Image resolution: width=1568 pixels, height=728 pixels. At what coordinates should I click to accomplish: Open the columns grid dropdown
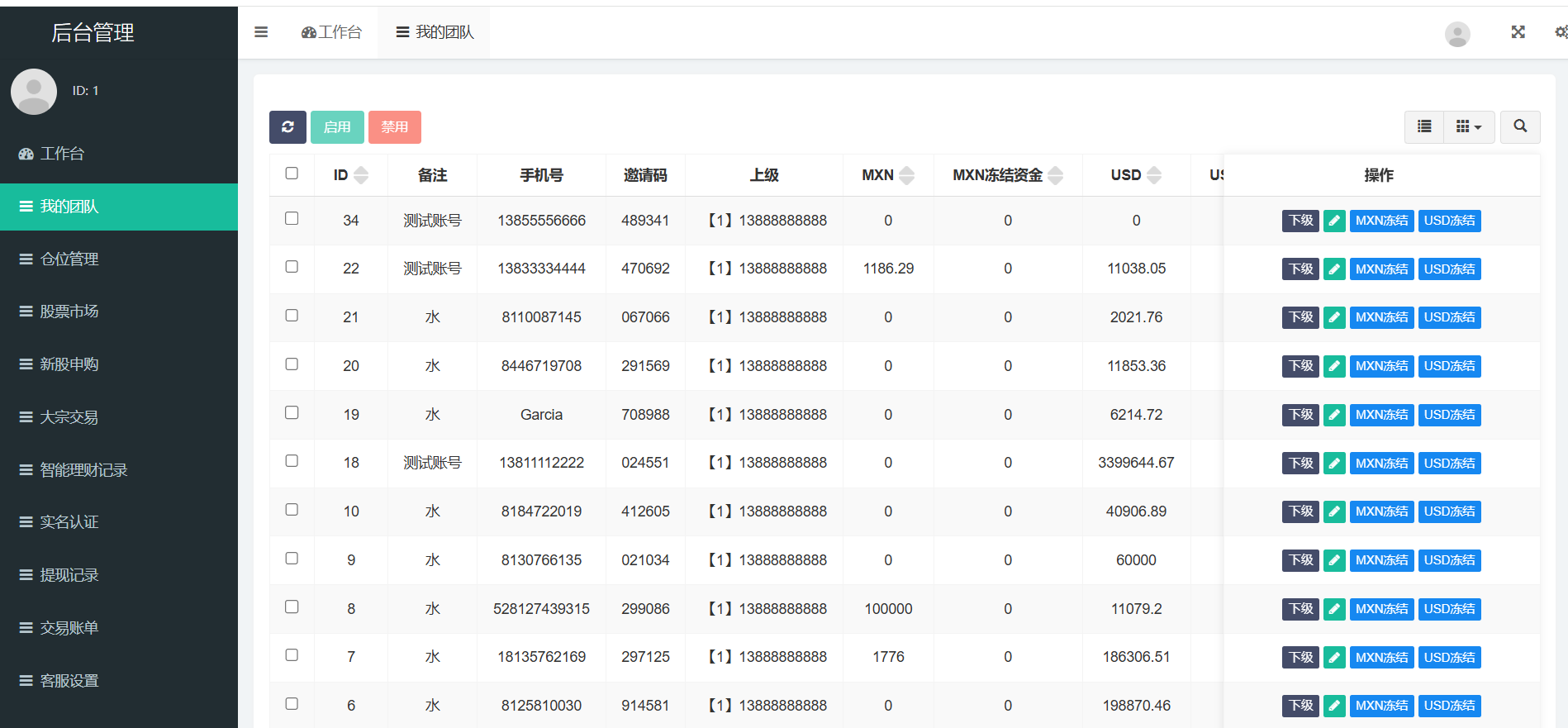click(x=1468, y=126)
